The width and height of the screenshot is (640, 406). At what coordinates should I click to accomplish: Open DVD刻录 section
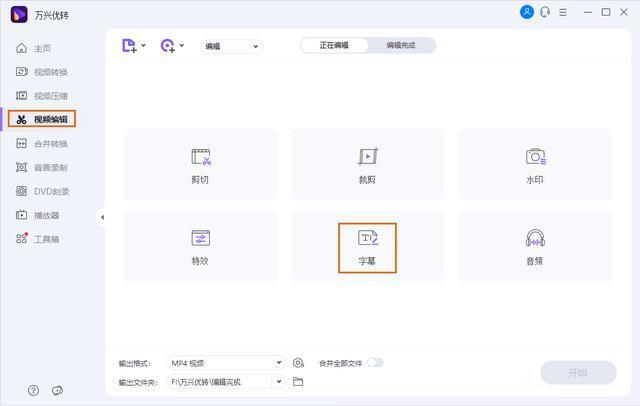[42, 191]
